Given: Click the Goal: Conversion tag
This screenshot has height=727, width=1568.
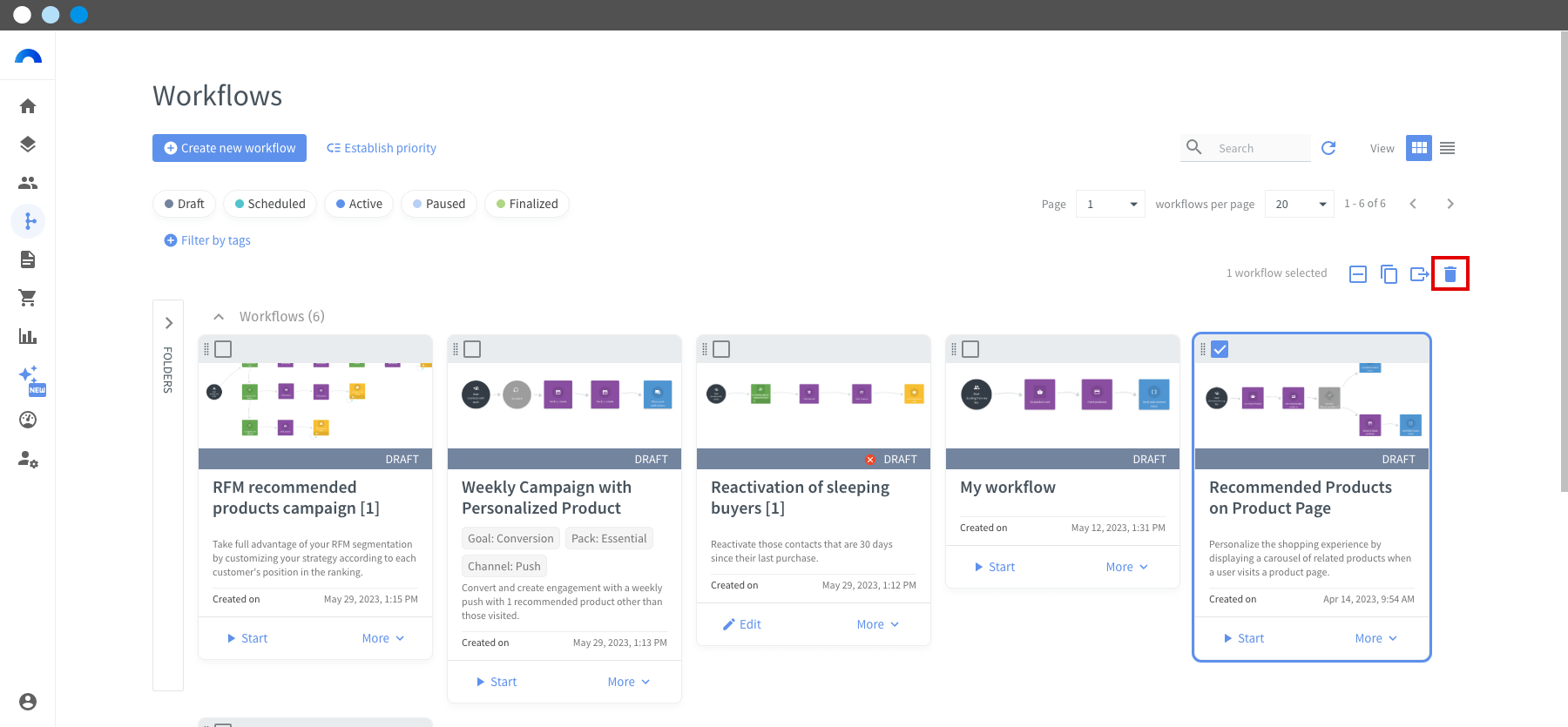Looking at the screenshot, I should coord(510,538).
